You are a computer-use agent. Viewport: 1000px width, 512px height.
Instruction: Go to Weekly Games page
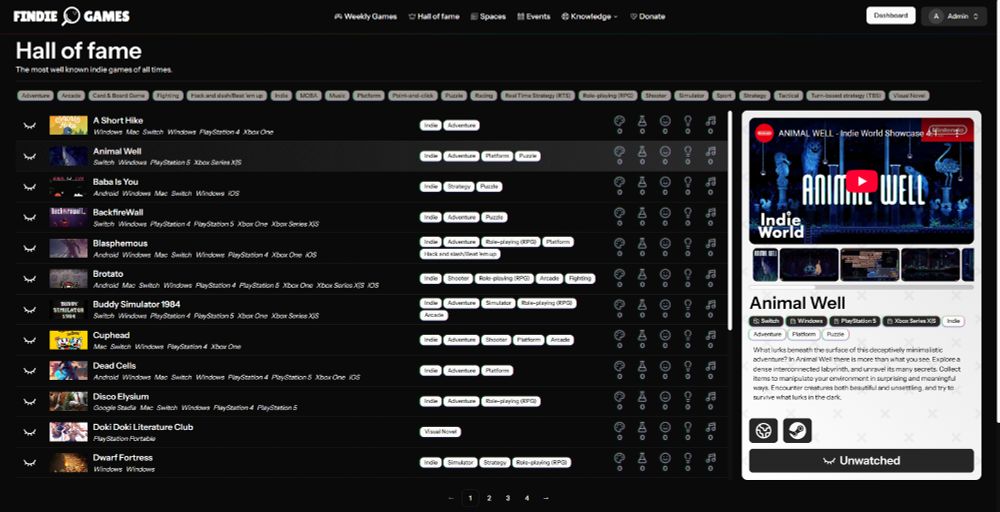tap(365, 17)
